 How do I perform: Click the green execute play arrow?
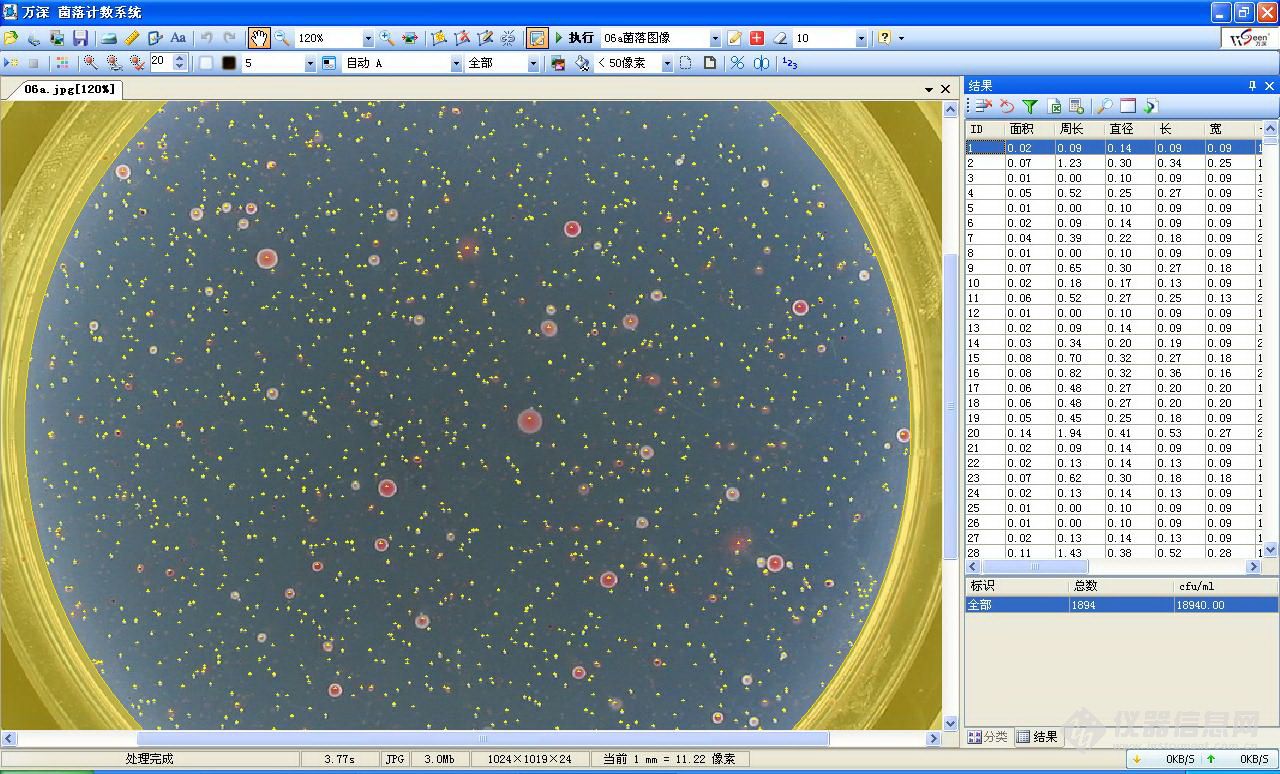pyautogui.click(x=559, y=38)
